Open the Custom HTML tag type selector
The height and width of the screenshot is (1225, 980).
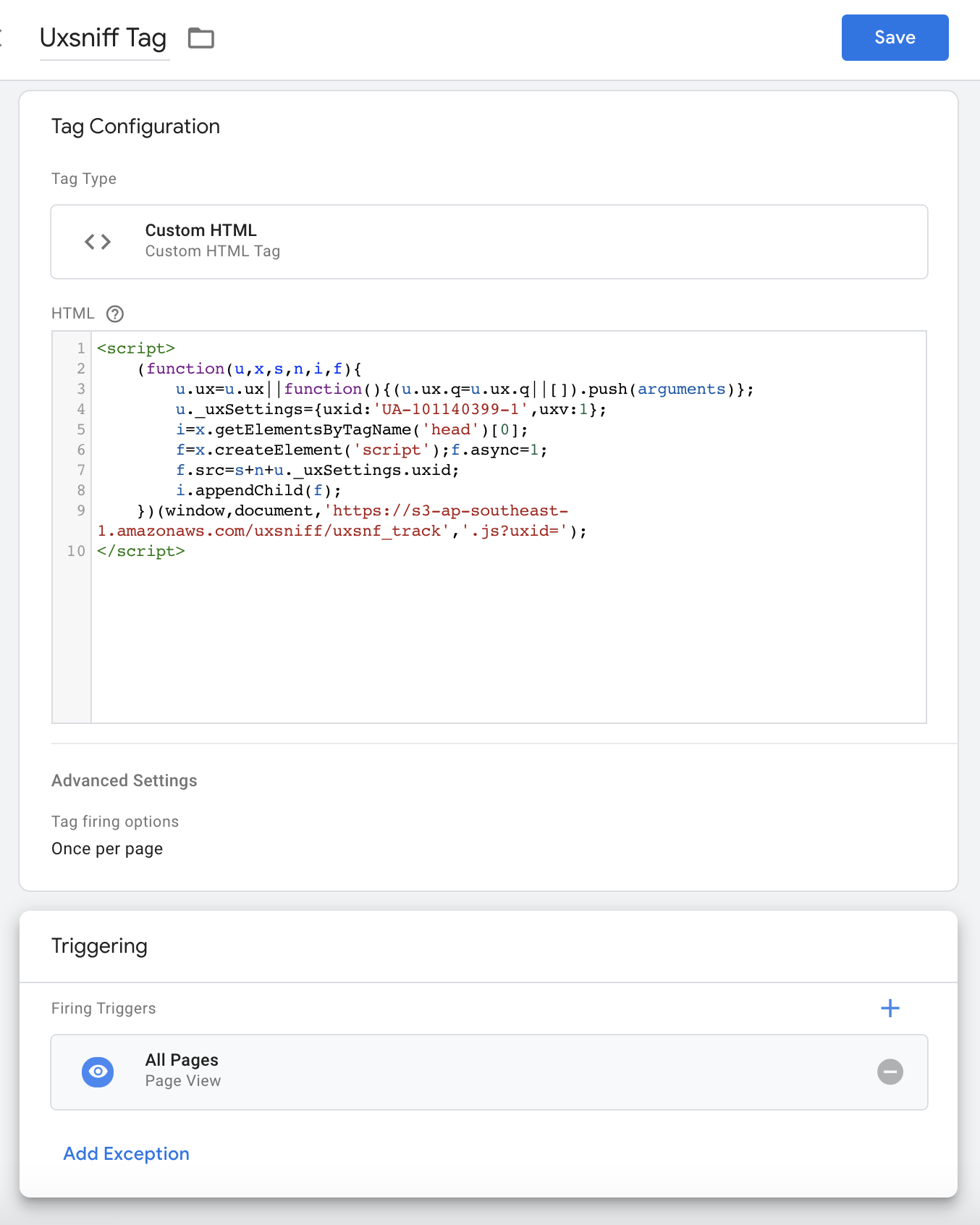(x=489, y=242)
